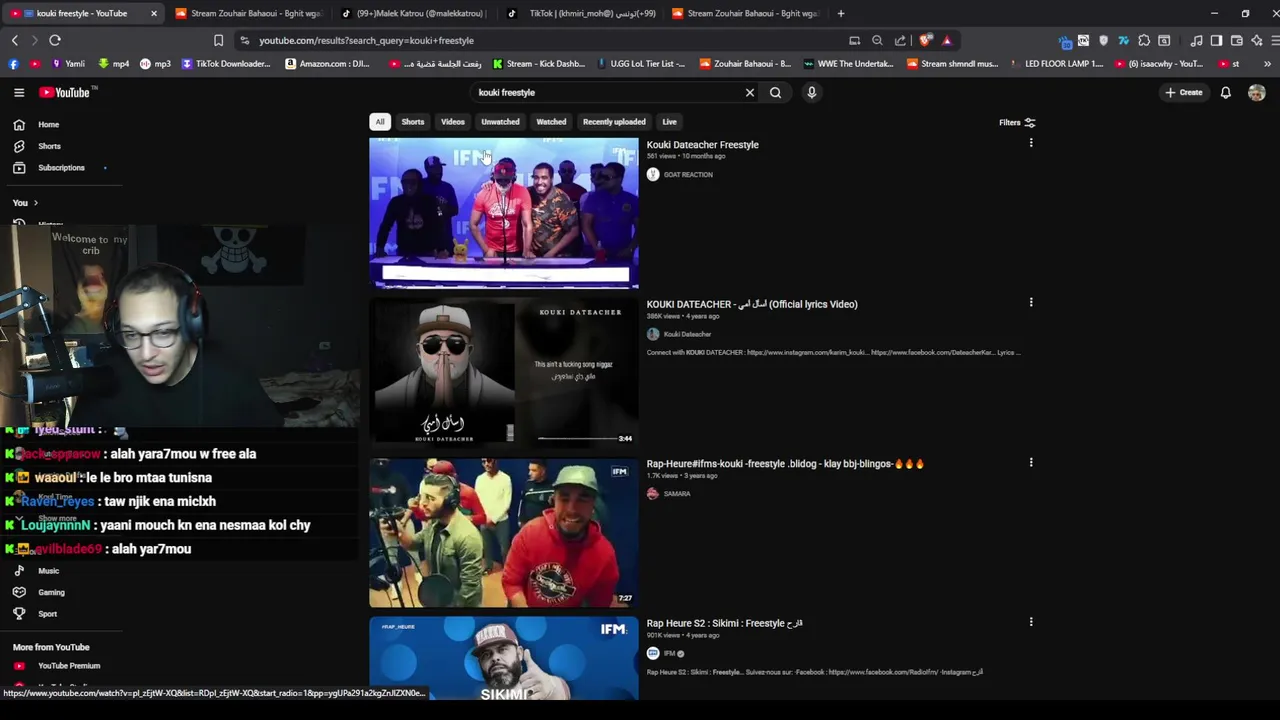Open the GOAT REACTION channel link

point(688,175)
